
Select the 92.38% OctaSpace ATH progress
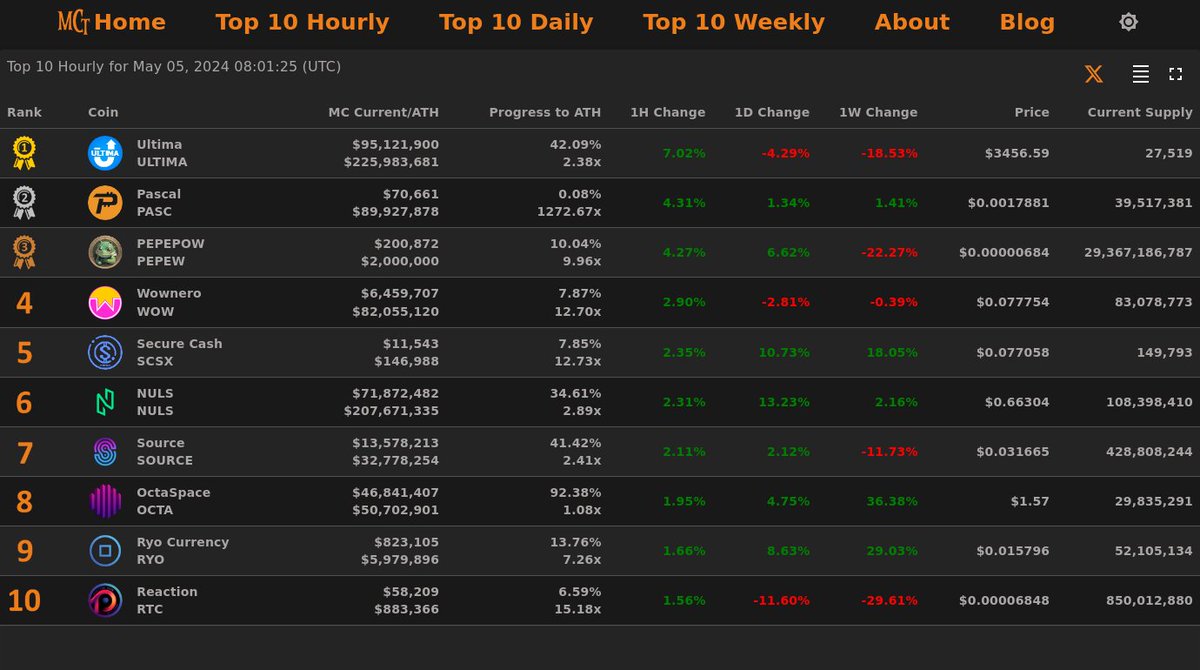(x=575, y=493)
